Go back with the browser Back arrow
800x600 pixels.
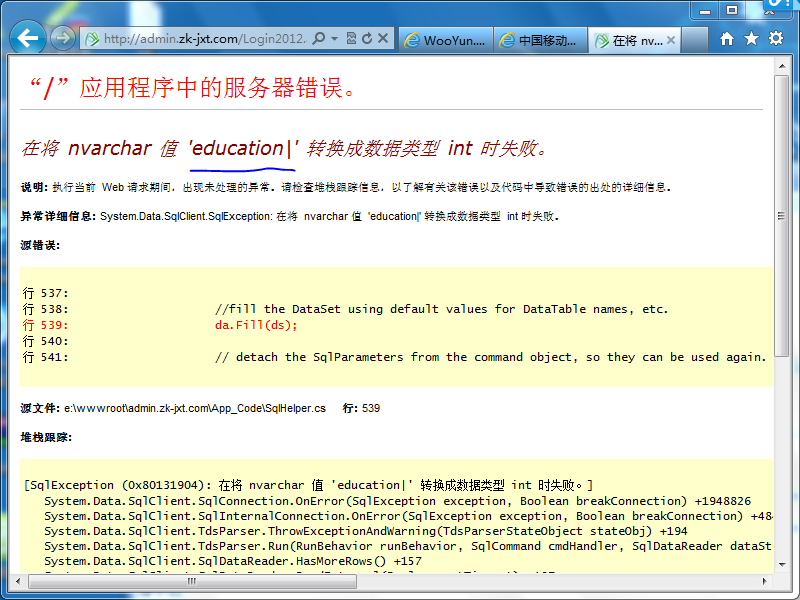pos(28,38)
